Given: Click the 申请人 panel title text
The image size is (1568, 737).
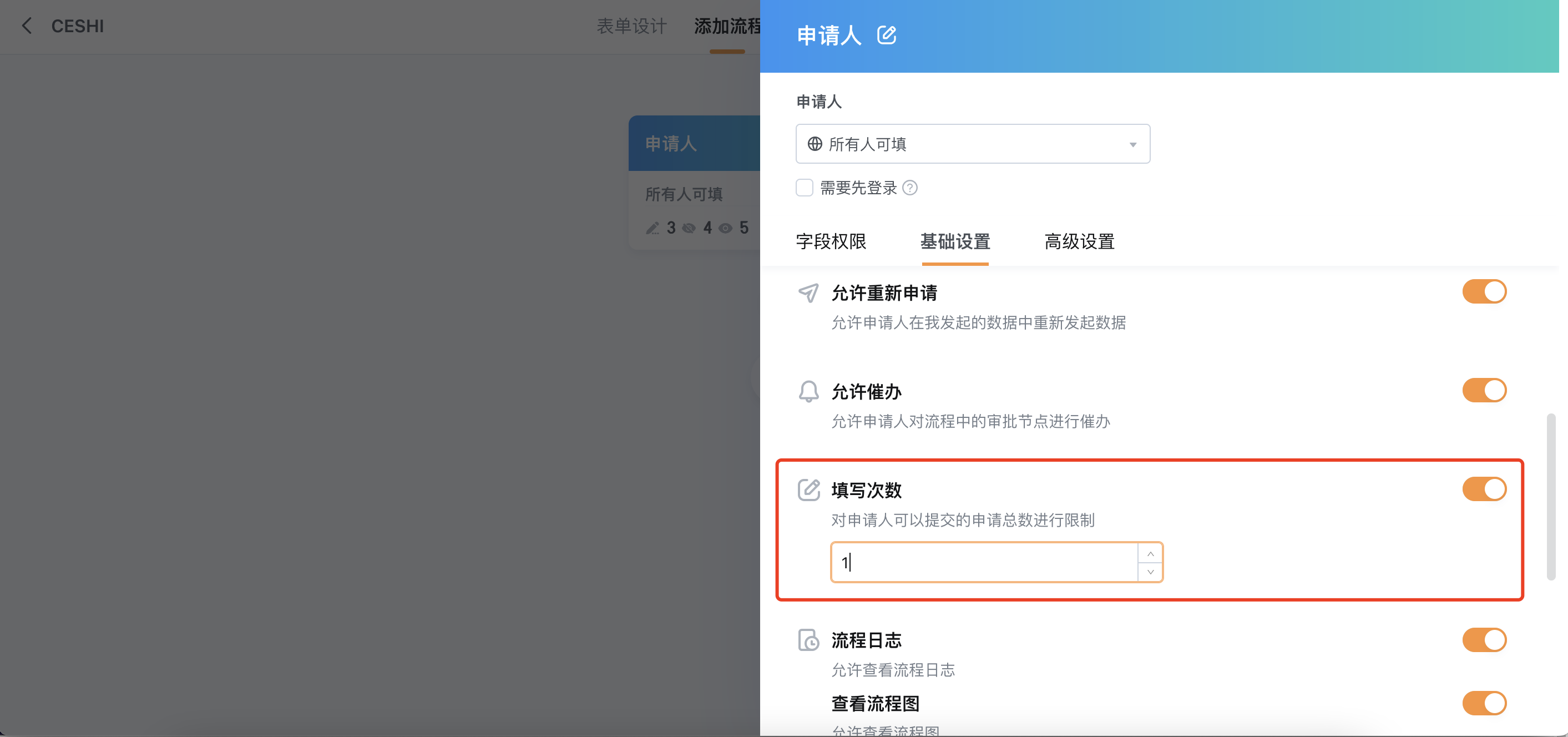Looking at the screenshot, I should [829, 36].
